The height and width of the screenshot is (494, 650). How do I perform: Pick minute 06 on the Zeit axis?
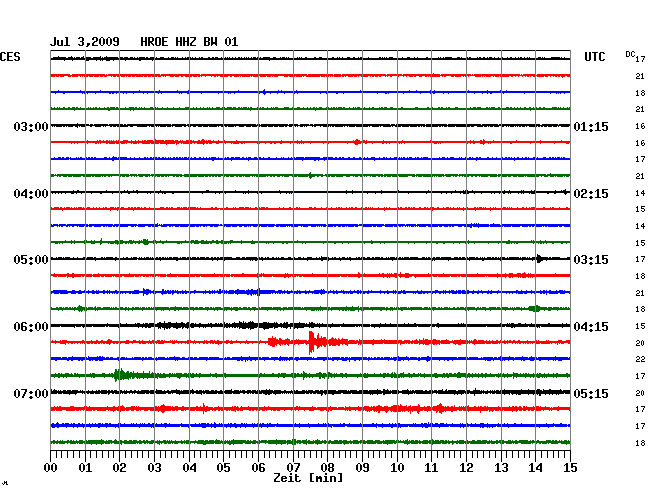click(x=258, y=468)
